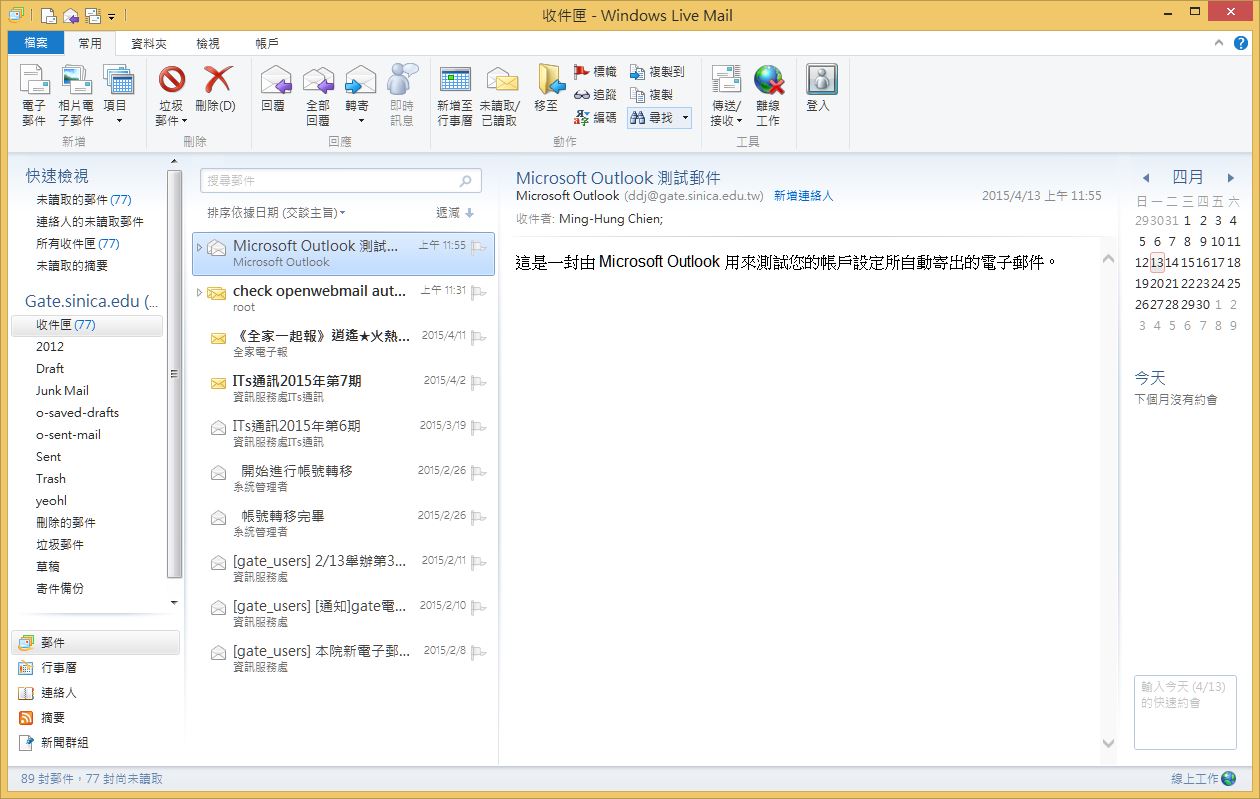
Task: Toggle flag on ITs通訊2015年第7期 message
Action: (x=479, y=382)
